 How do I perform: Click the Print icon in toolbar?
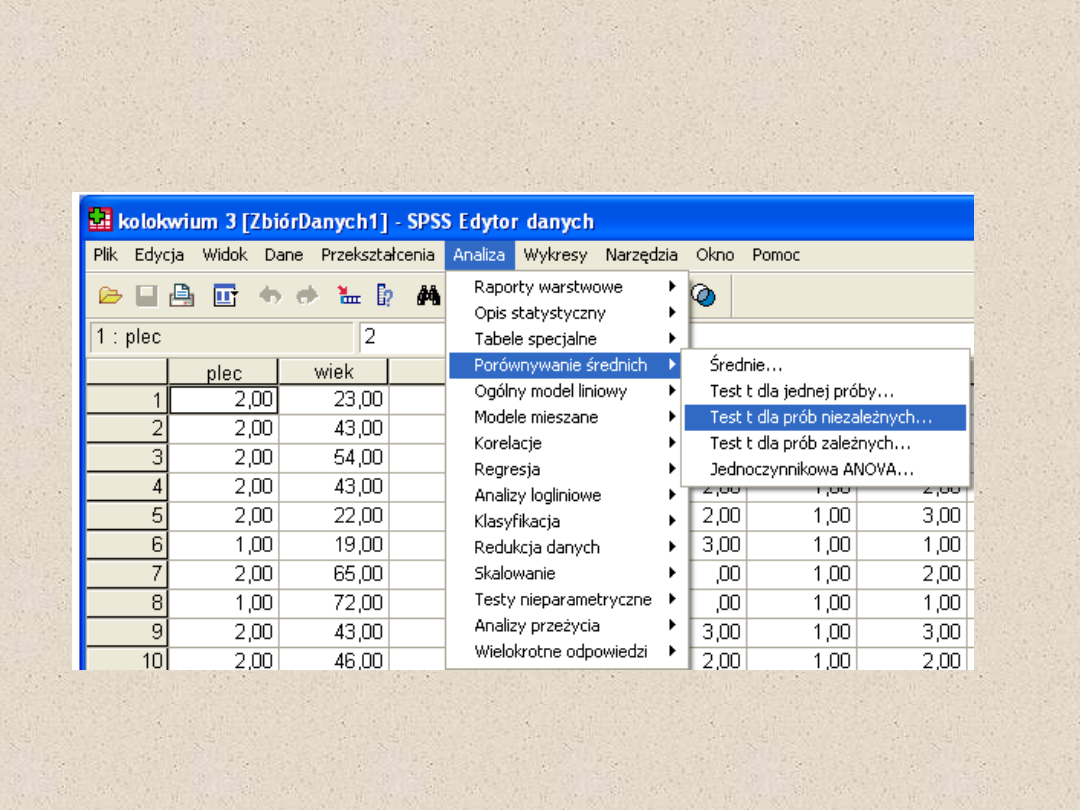[x=182, y=296]
